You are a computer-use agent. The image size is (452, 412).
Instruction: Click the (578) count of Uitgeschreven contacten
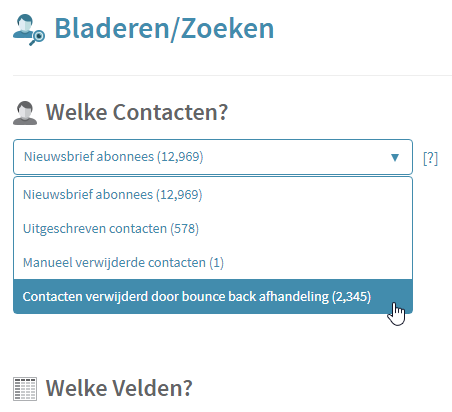click(x=184, y=229)
